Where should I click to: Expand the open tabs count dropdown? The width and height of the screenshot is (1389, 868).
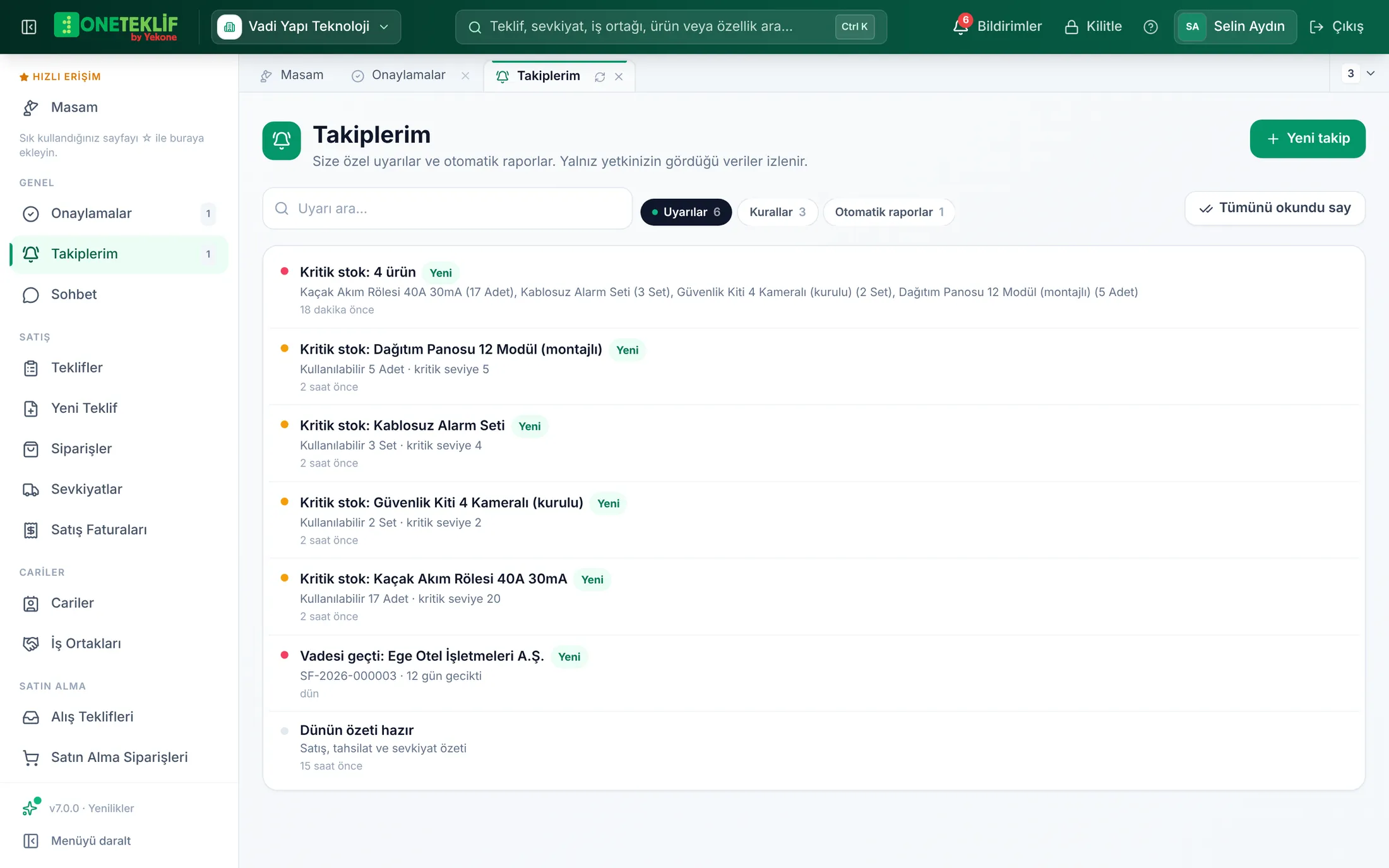1359,73
